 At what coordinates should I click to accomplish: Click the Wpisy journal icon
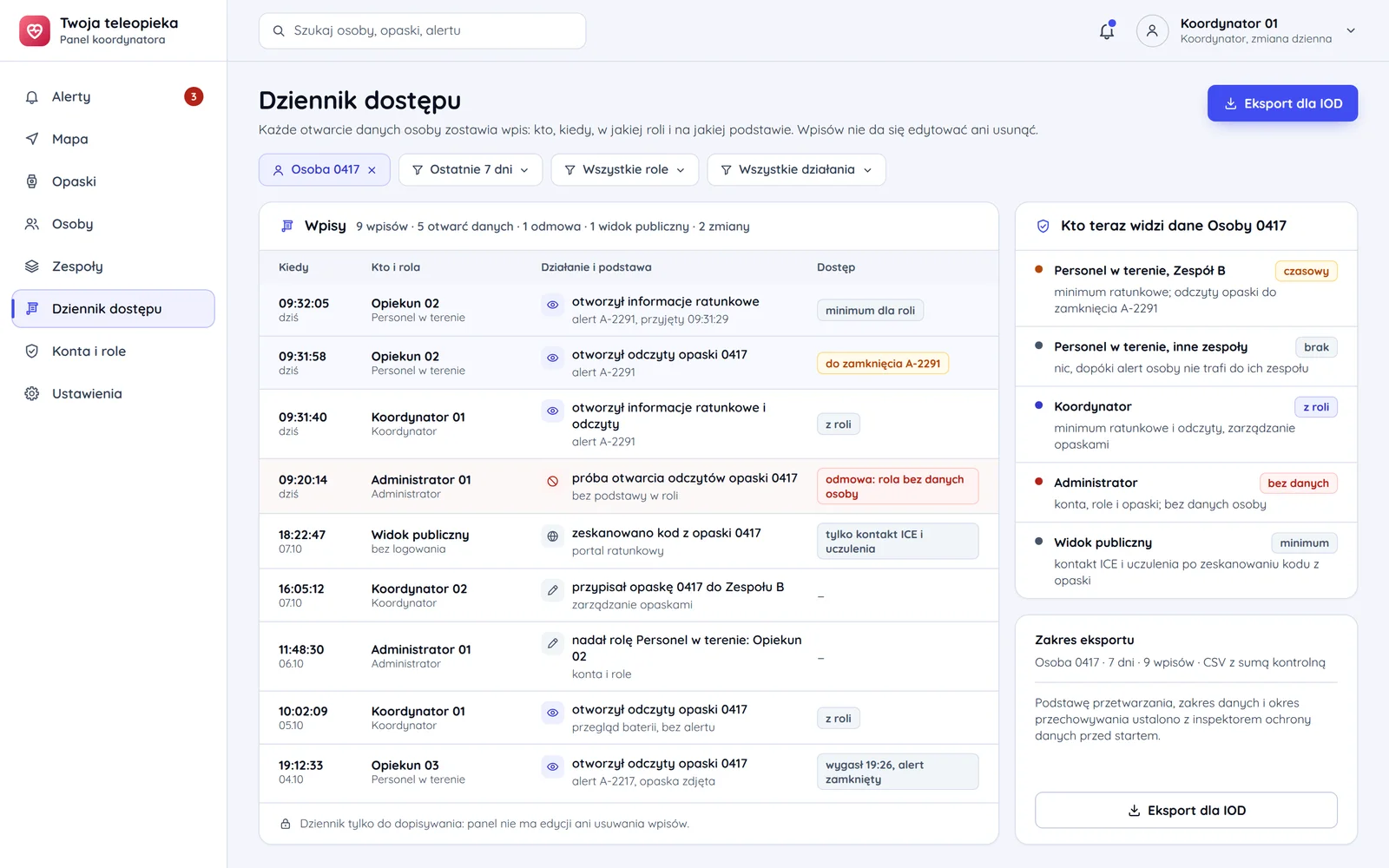[287, 226]
